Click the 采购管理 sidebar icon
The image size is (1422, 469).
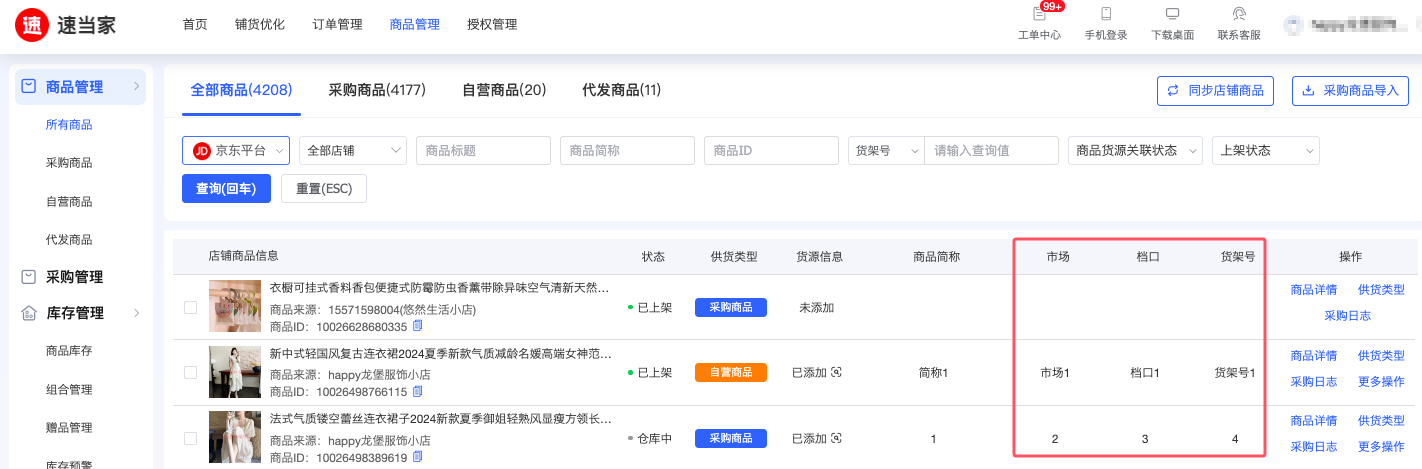coord(29,277)
